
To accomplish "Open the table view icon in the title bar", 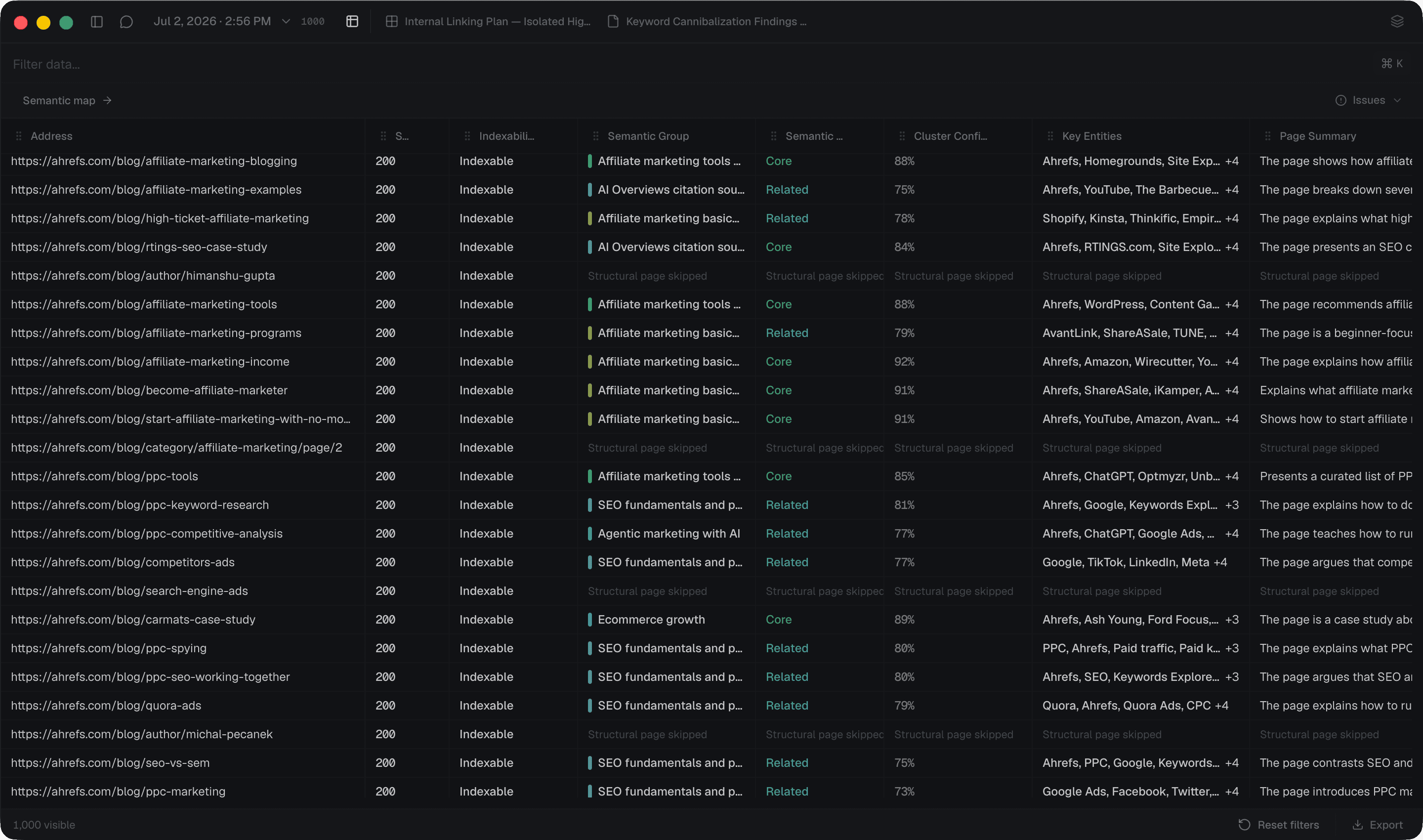I will pos(352,22).
